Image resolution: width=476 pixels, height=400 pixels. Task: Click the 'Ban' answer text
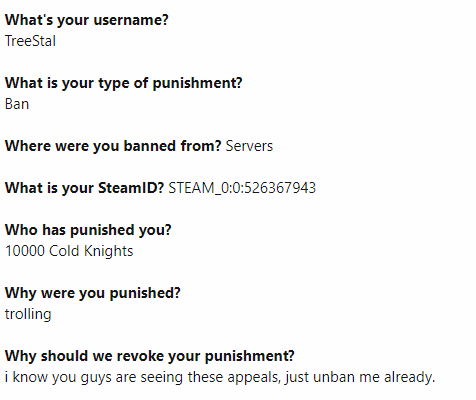point(17,104)
